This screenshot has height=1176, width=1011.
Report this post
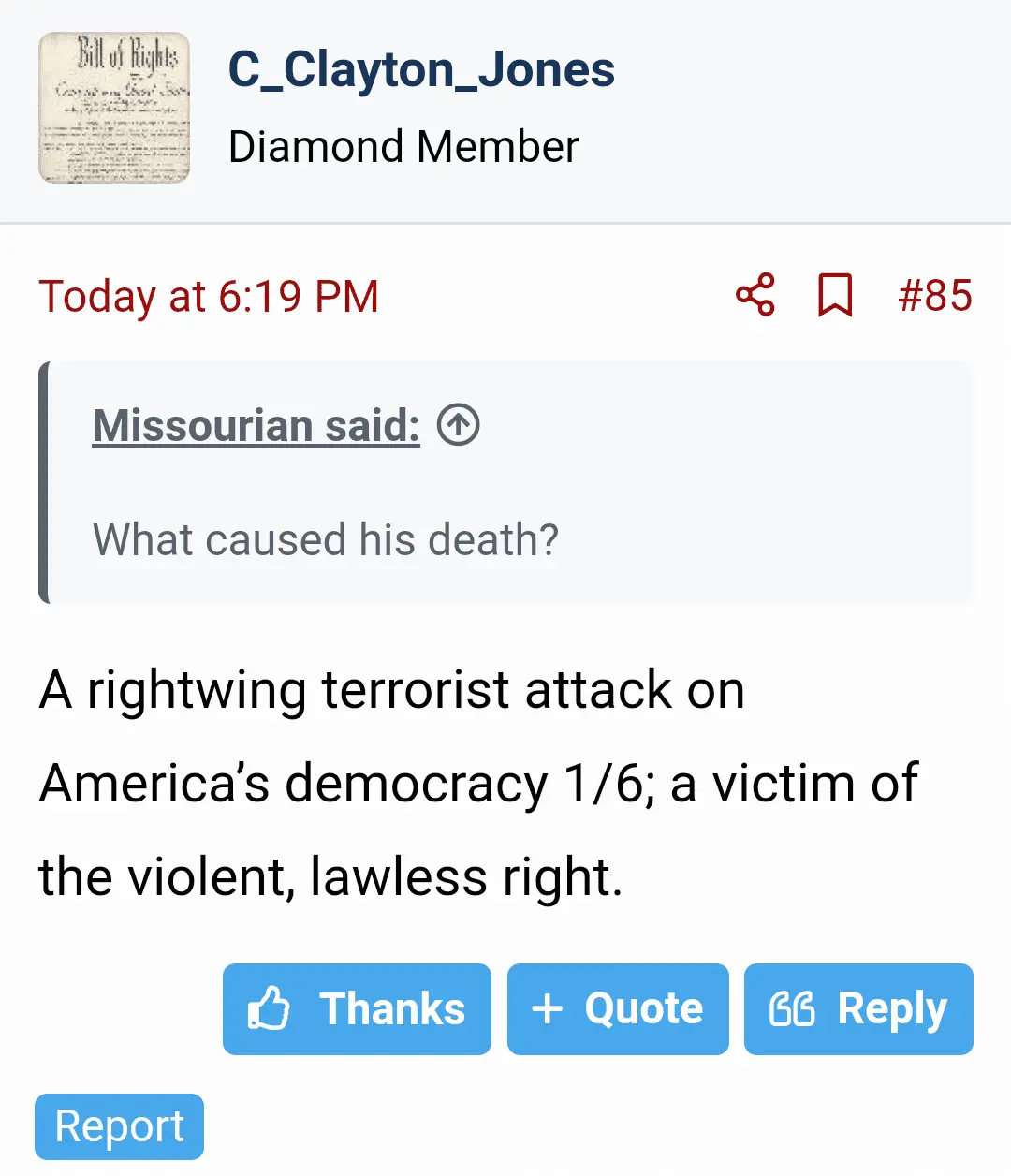click(x=119, y=1126)
